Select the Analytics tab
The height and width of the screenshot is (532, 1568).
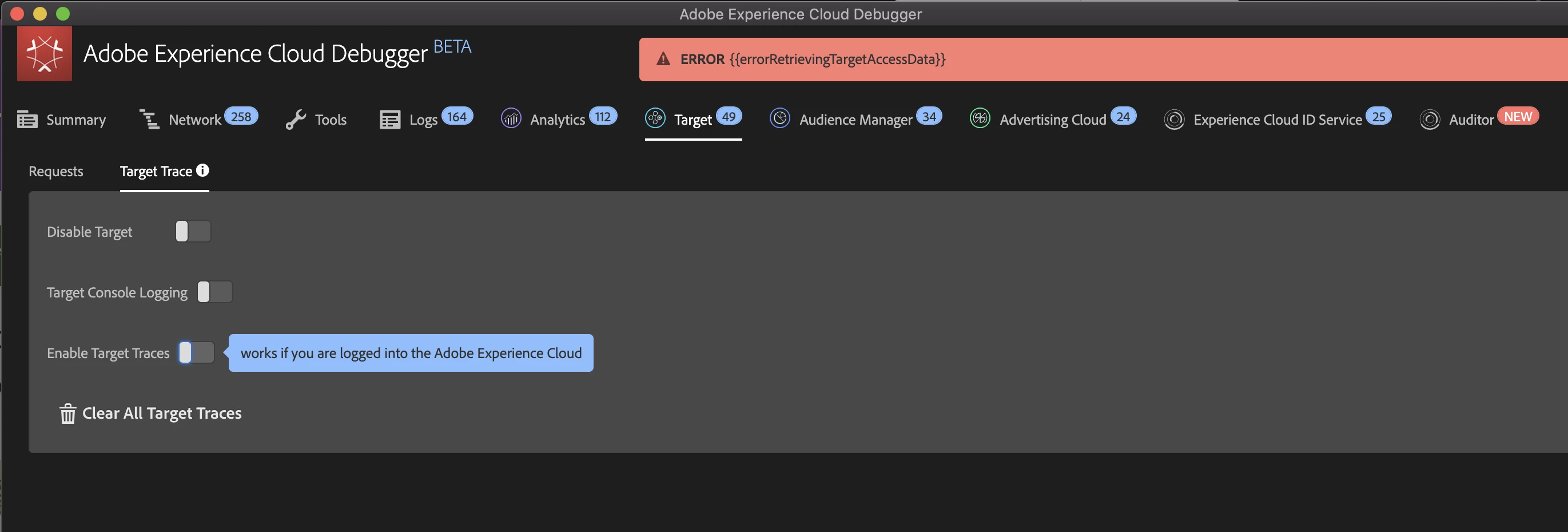pos(559,118)
